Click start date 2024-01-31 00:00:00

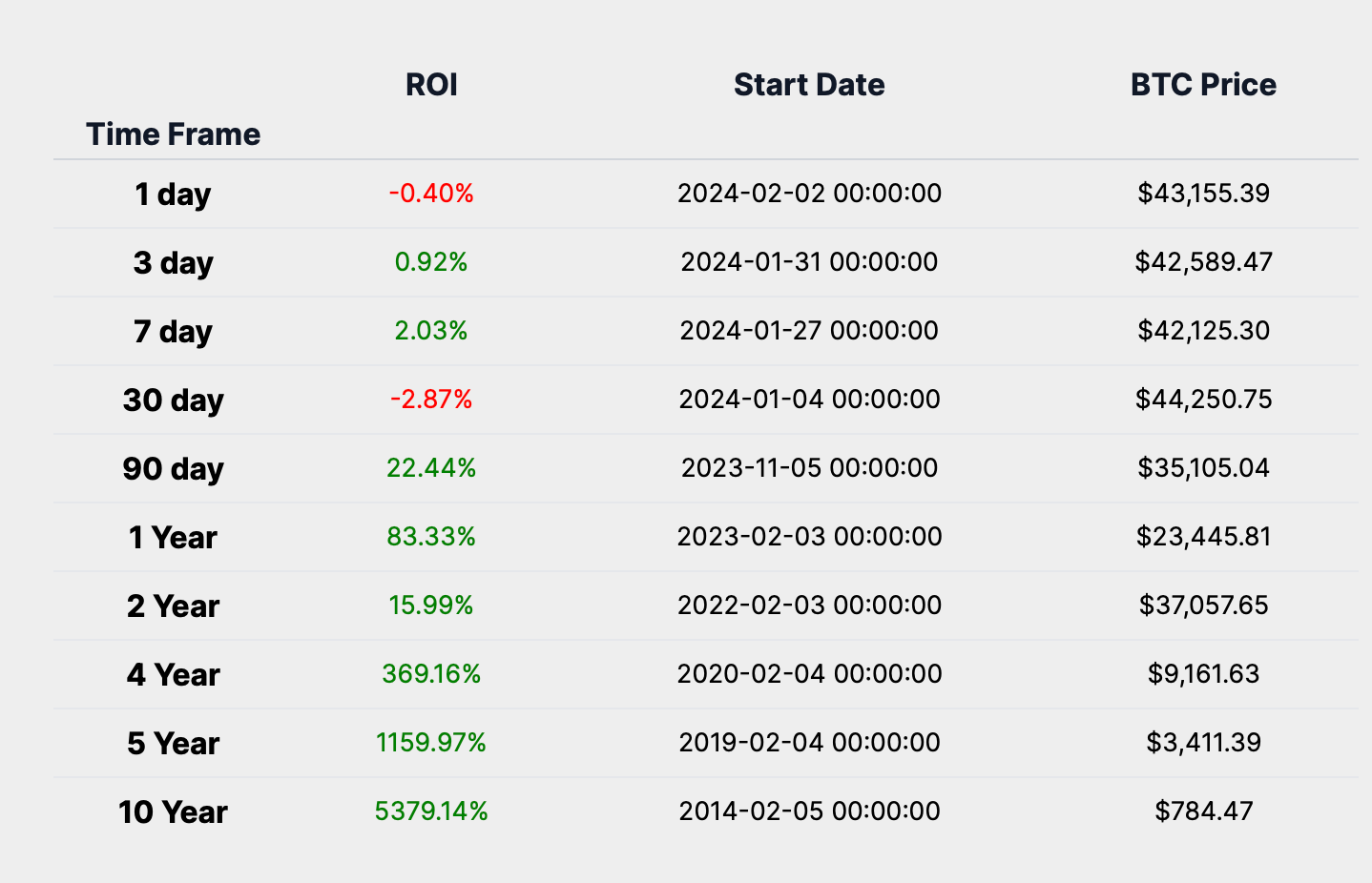(x=809, y=262)
